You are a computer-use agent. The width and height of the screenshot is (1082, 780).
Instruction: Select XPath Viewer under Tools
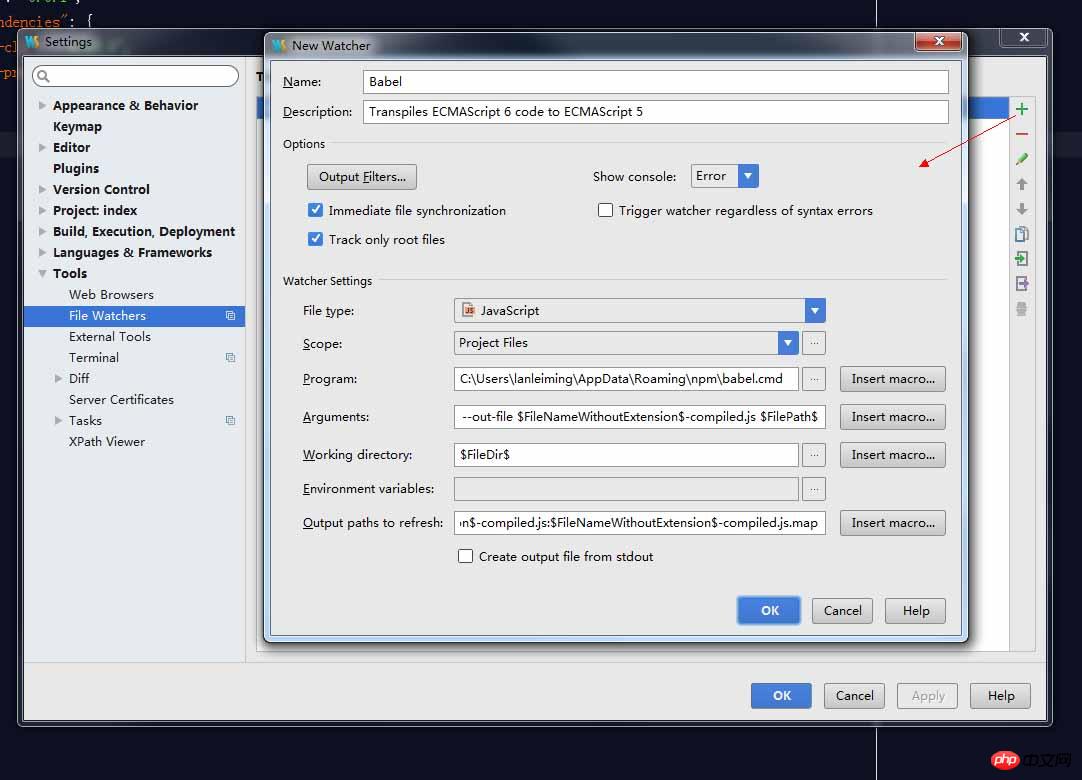pos(107,442)
